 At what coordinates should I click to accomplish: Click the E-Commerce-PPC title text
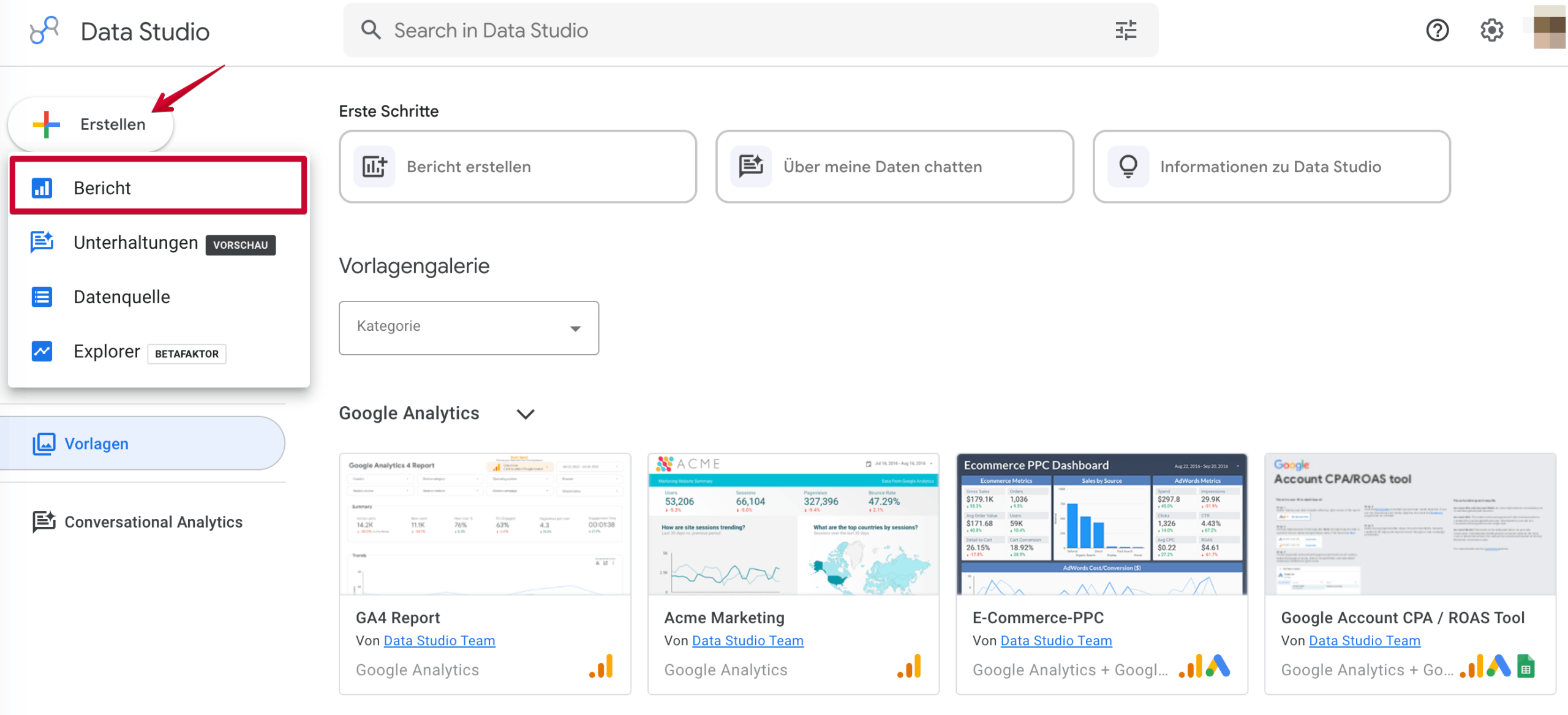[1038, 618]
